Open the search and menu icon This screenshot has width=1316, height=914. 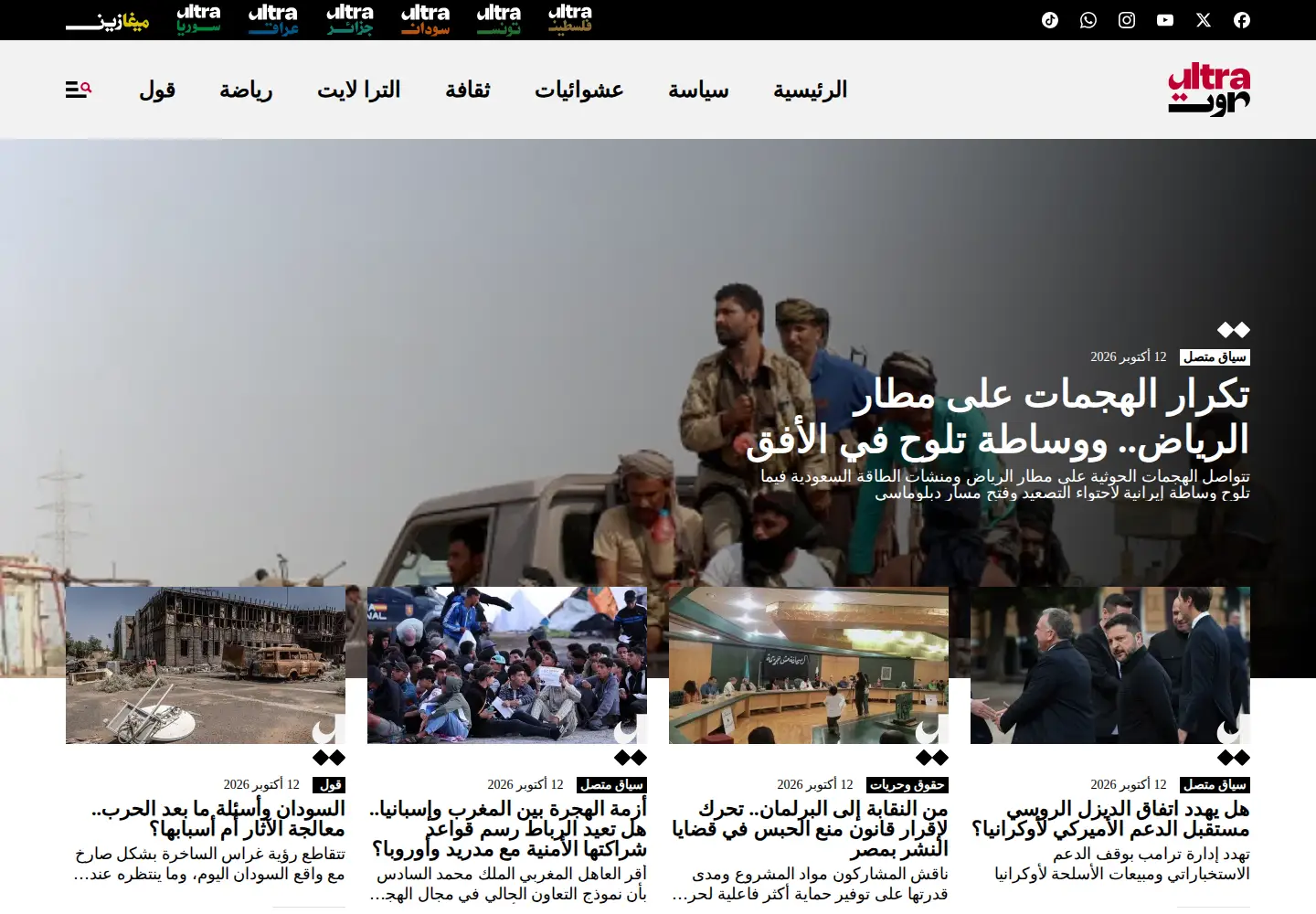[79, 90]
